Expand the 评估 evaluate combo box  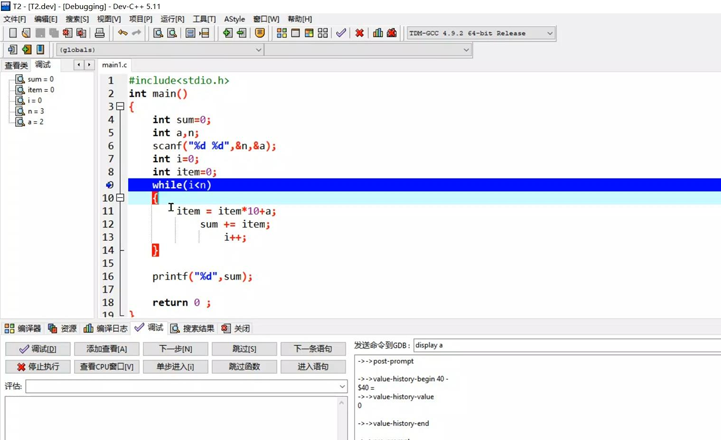click(342, 386)
